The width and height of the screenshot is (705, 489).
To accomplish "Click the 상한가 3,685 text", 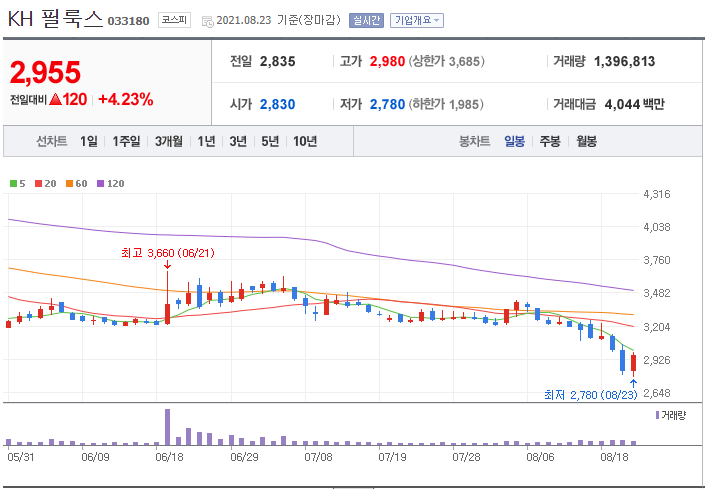I will click(446, 62).
